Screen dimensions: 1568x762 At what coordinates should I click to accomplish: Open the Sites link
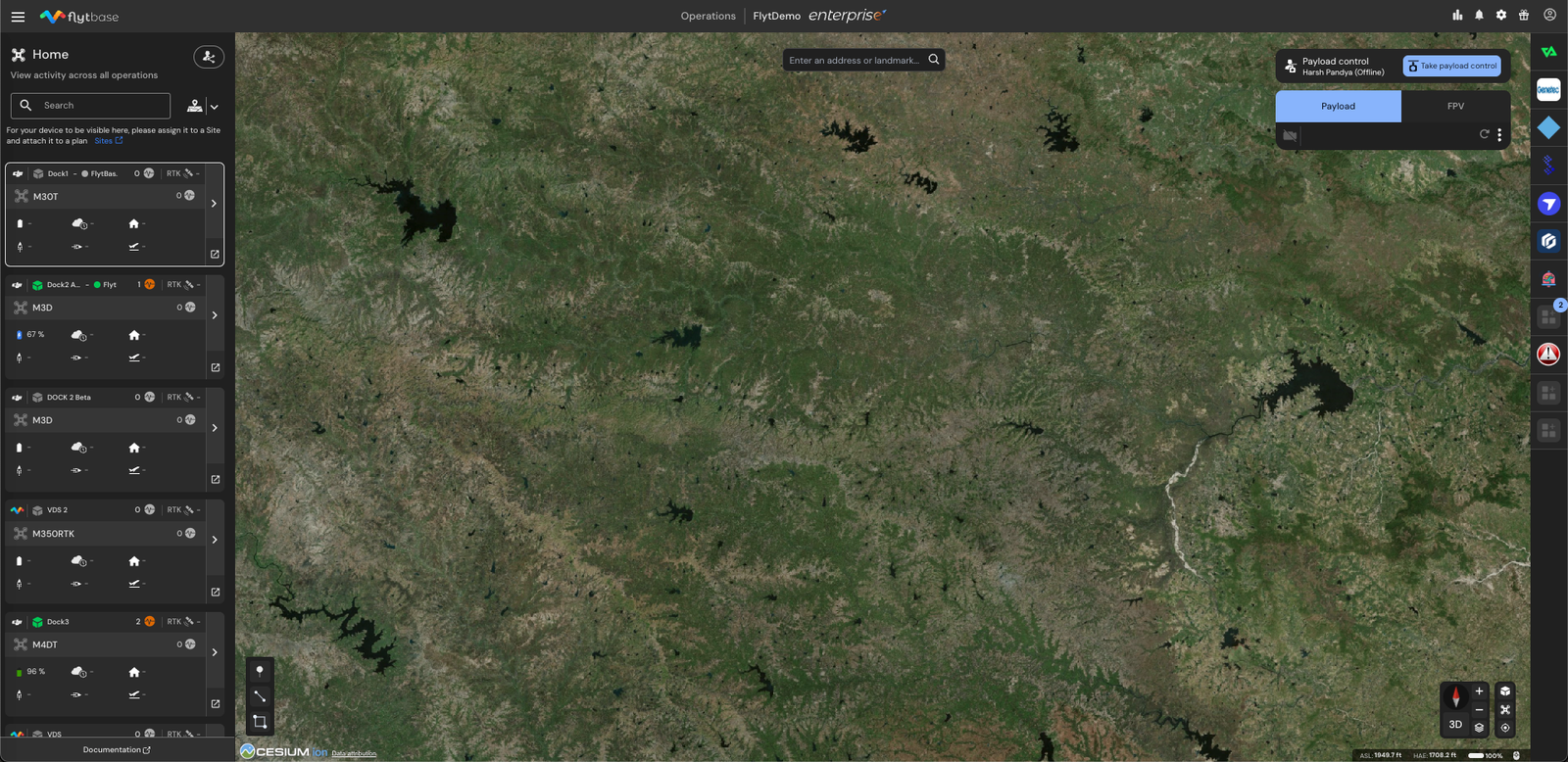tap(109, 141)
